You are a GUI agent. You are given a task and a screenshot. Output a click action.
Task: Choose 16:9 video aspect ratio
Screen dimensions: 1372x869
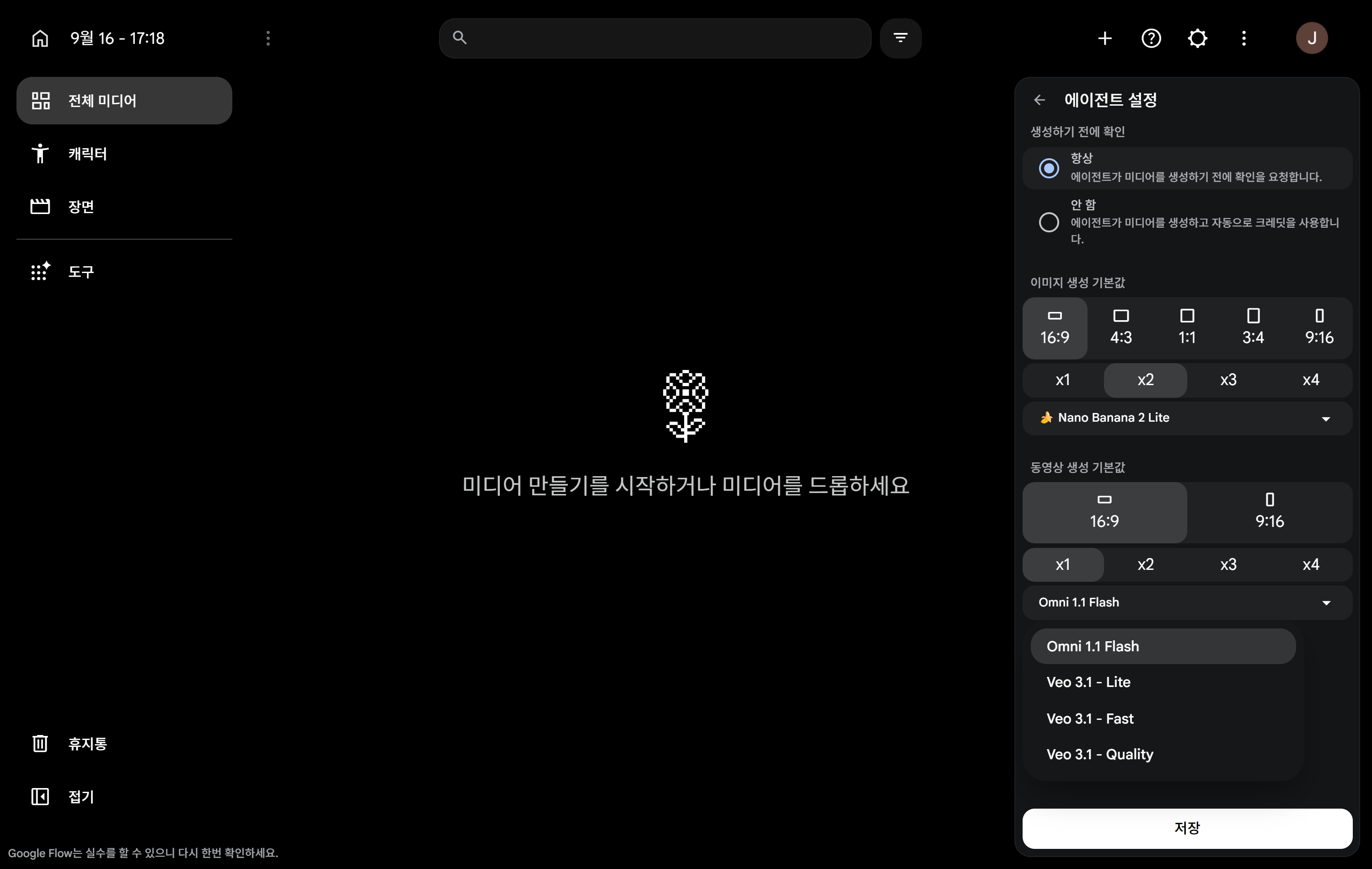click(1104, 512)
